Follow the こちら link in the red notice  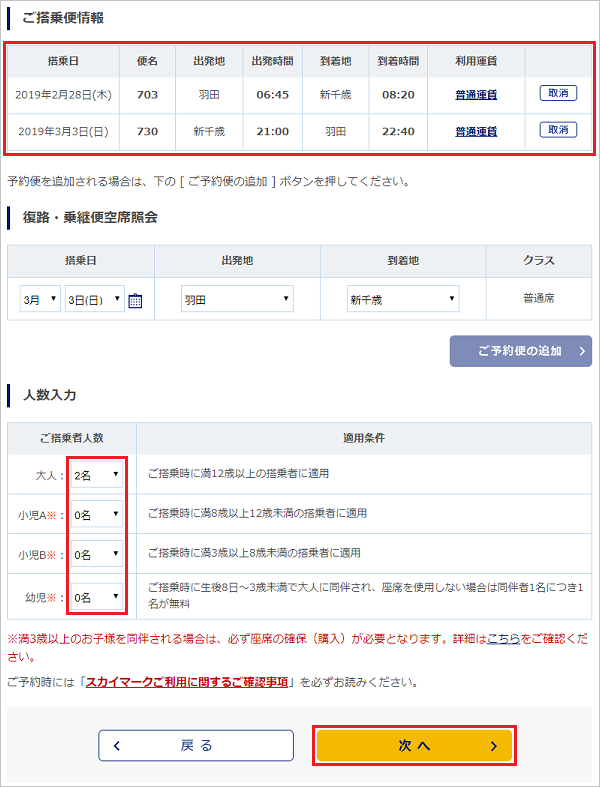pyautogui.click(x=503, y=636)
